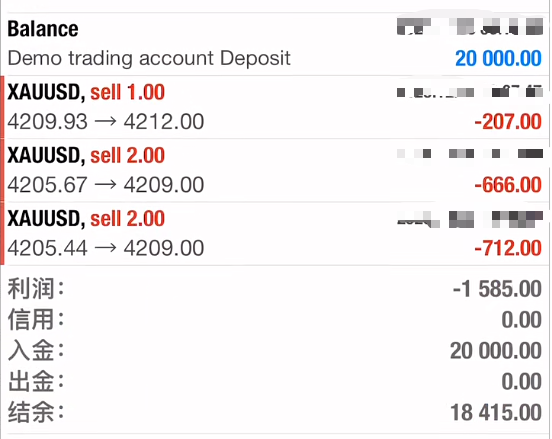Click the Balance heading text

pyautogui.click(x=43, y=29)
